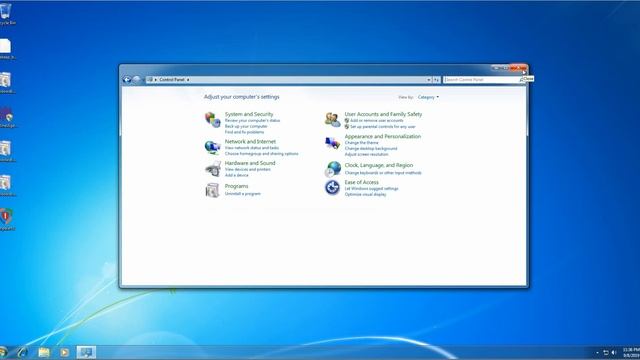
Task: Select the Control Panel taskbar button
Action: tap(86, 352)
